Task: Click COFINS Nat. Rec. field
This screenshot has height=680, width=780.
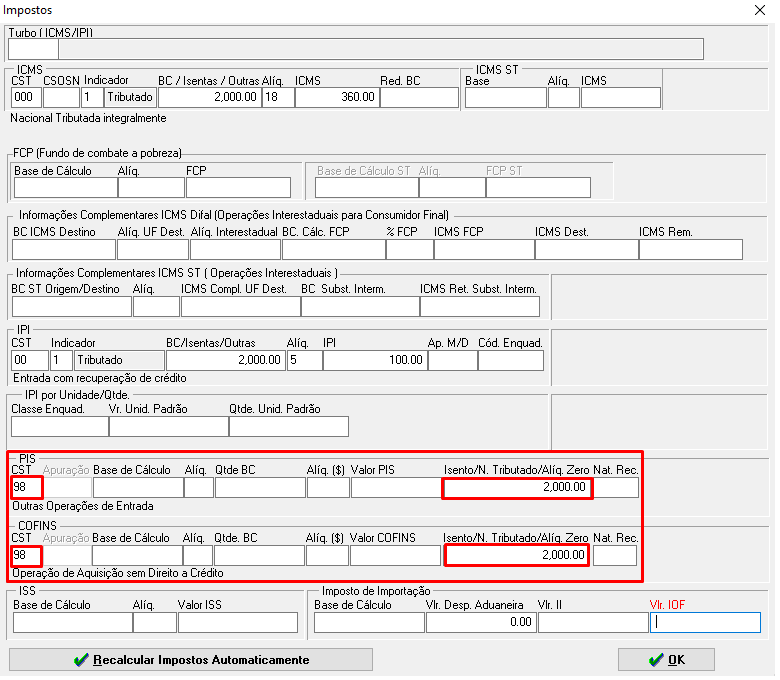Action: pyautogui.click(x=615, y=556)
